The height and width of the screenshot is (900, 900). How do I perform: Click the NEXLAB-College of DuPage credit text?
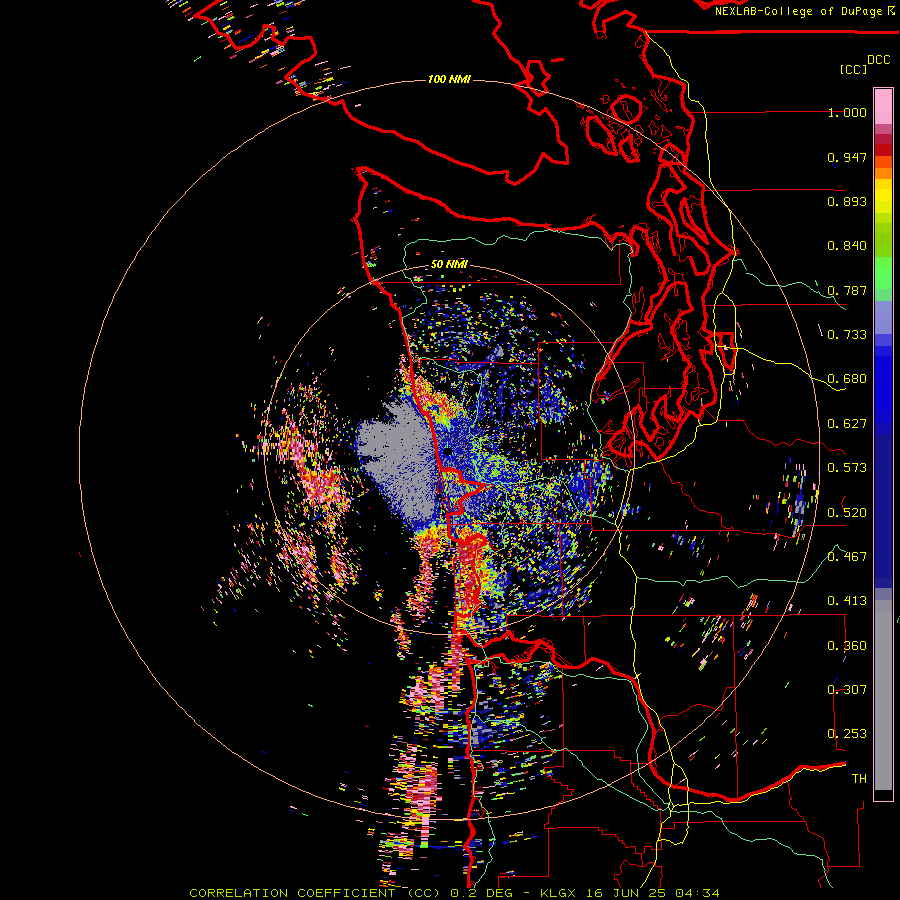pos(799,11)
